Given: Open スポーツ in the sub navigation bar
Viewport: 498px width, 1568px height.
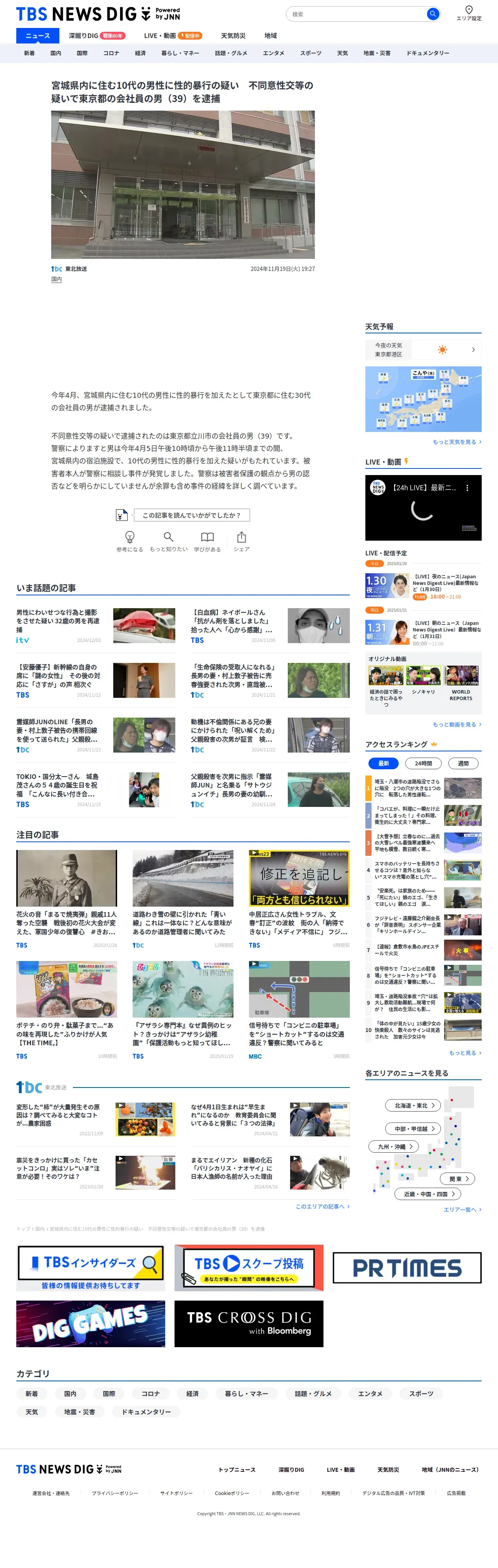Looking at the screenshot, I should pyautogui.click(x=311, y=53).
